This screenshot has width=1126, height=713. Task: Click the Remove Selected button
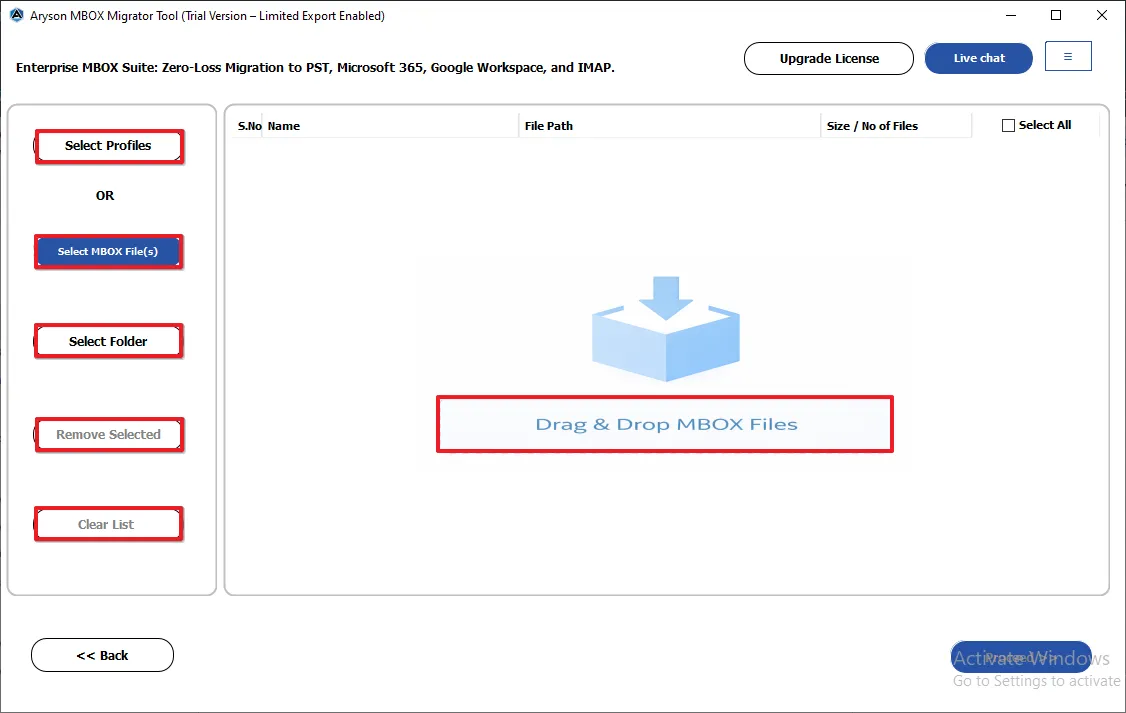(109, 434)
